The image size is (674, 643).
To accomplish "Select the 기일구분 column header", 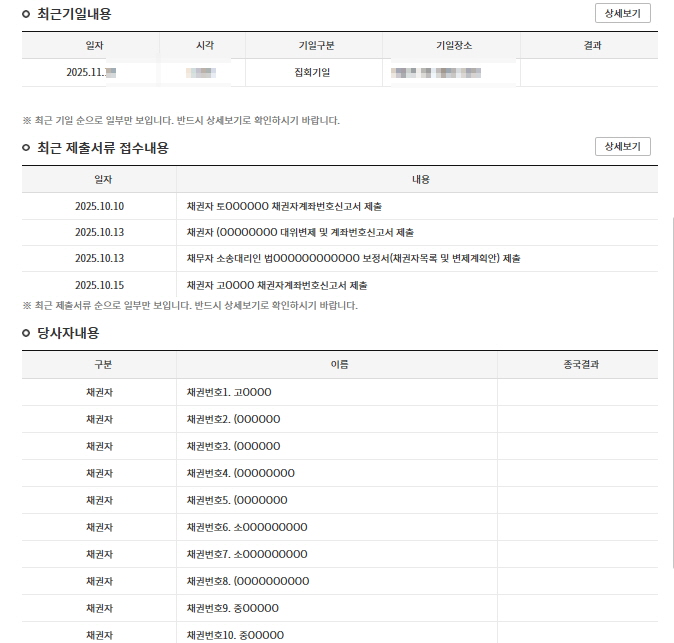I will pyautogui.click(x=313, y=46).
